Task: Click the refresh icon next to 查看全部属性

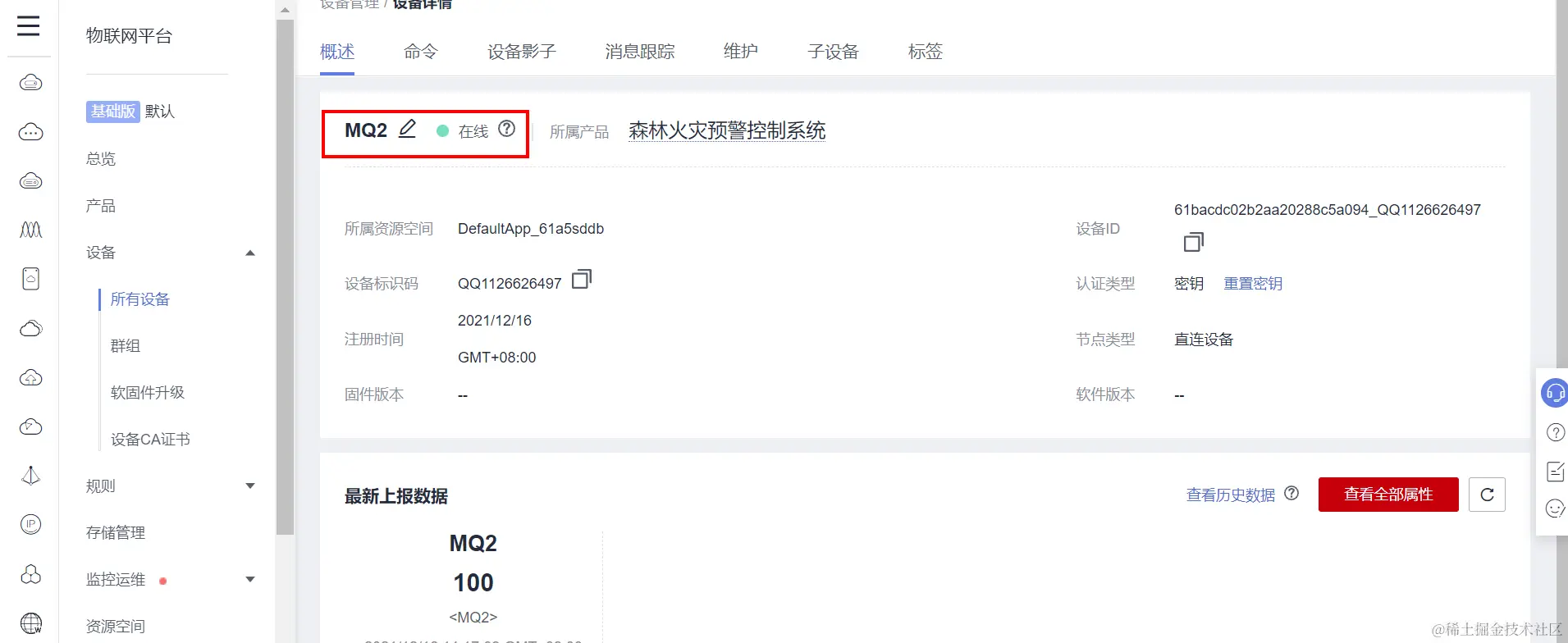Action: point(1487,495)
